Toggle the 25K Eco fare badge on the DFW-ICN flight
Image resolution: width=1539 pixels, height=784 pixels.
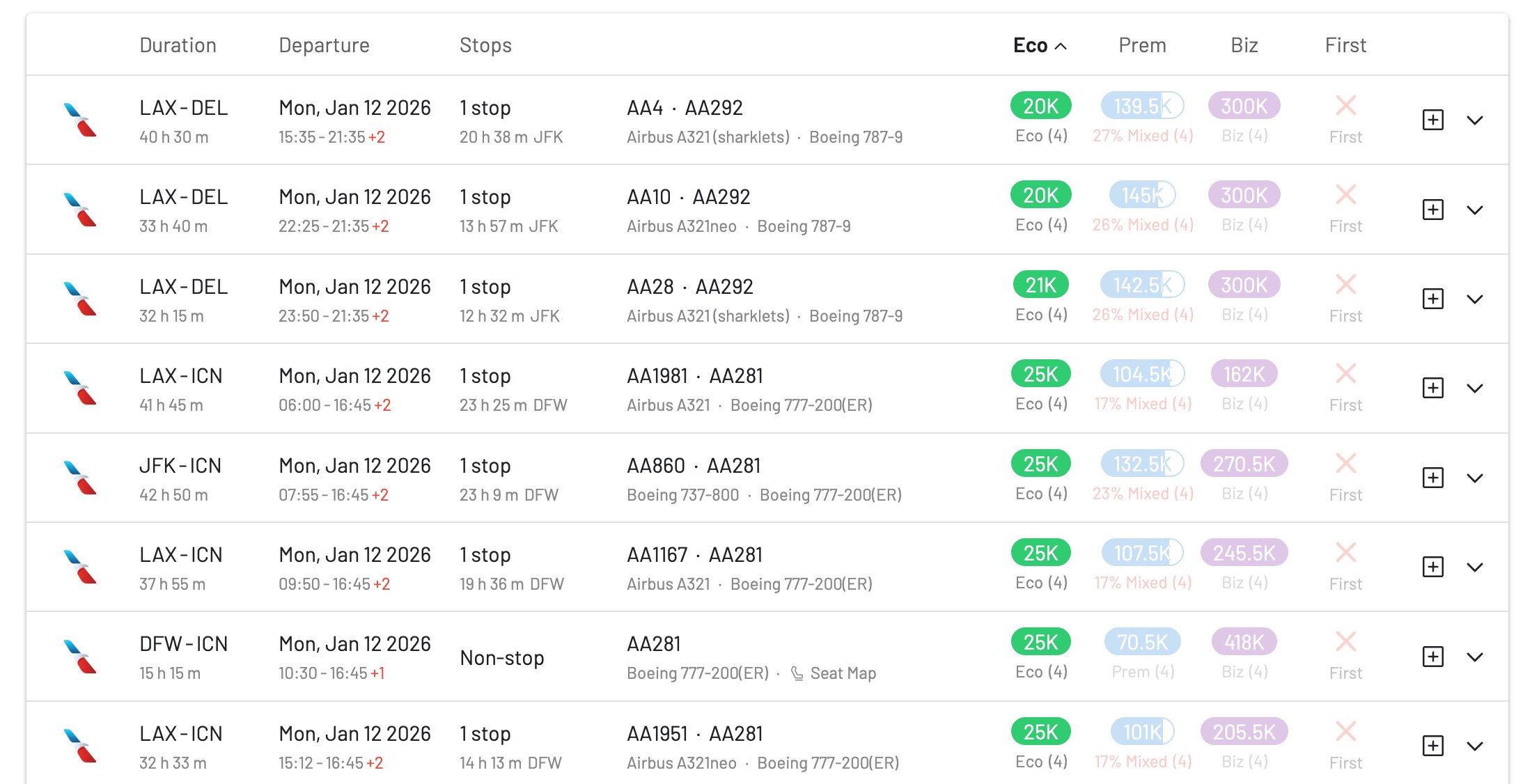(x=1040, y=642)
